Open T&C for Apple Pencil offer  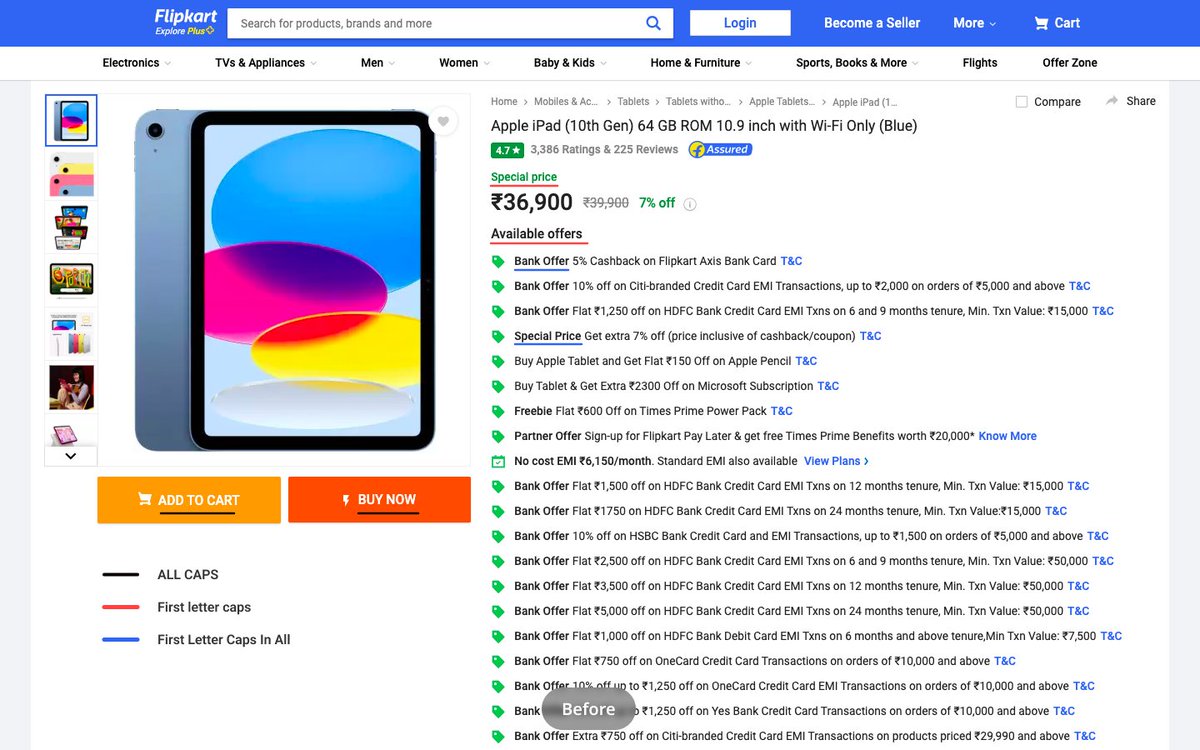coord(806,361)
